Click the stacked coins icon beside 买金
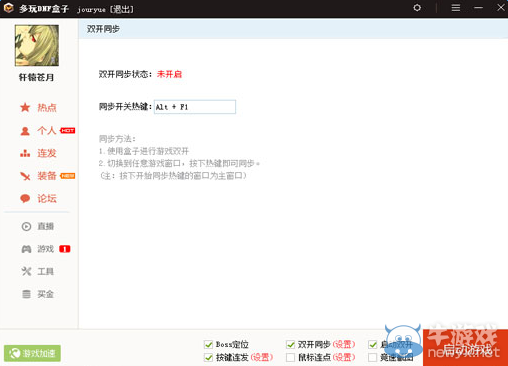Screen dimensions: 508x366 (x=26, y=294)
